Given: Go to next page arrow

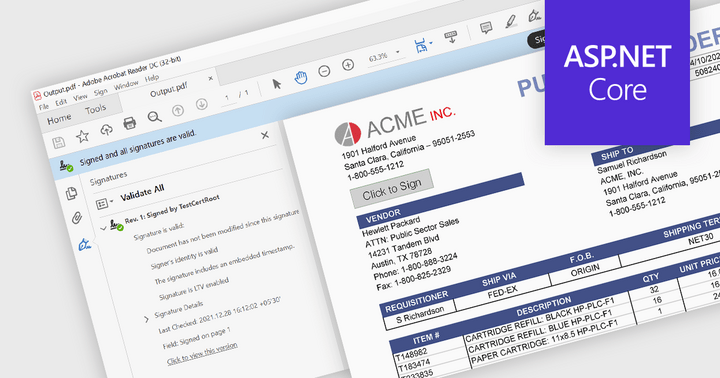Looking at the screenshot, I should (202, 104).
